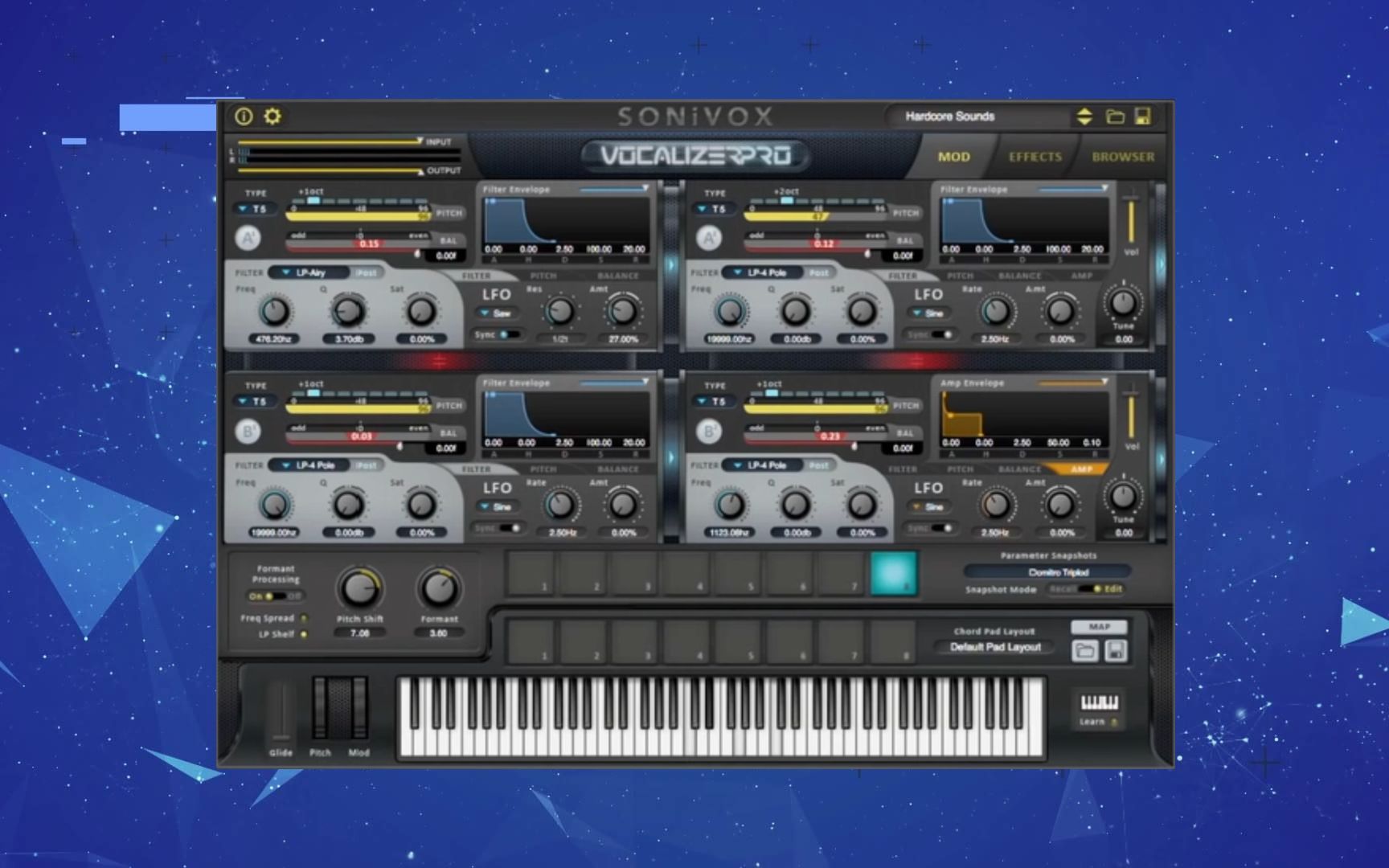Click the MAP button
Image resolution: width=1389 pixels, height=868 pixels.
[1100, 626]
